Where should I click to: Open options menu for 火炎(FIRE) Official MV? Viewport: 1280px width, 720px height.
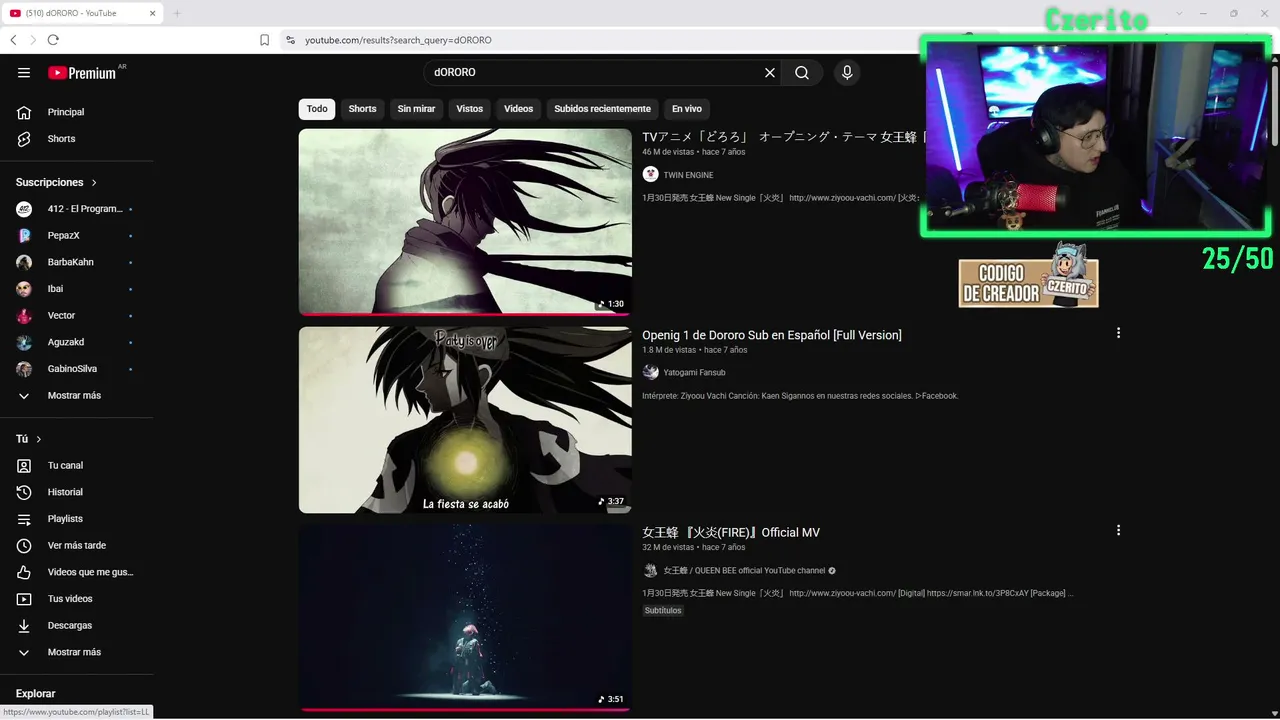pyautogui.click(x=1118, y=530)
